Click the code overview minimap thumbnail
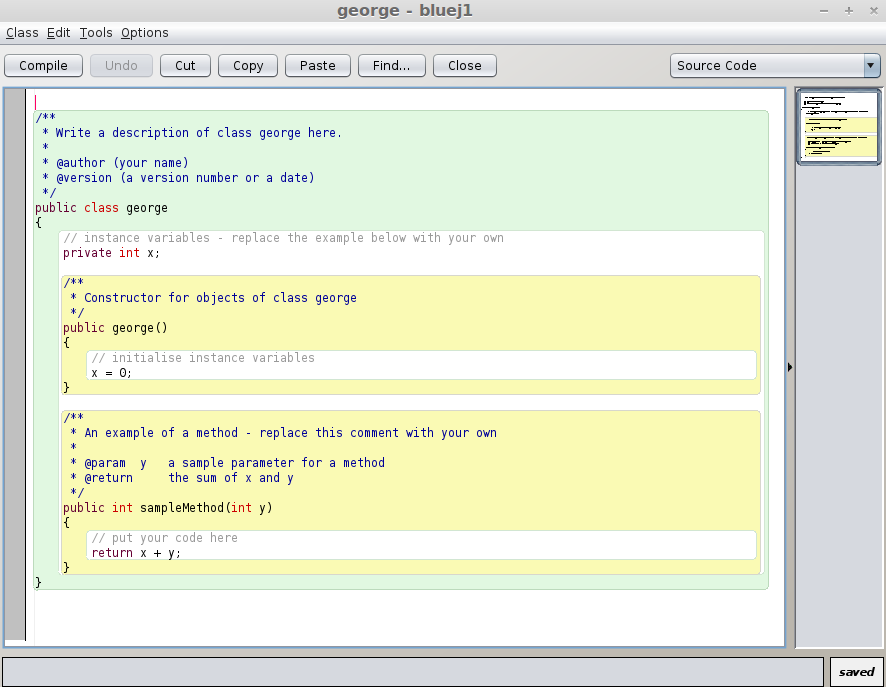 coord(839,127)
